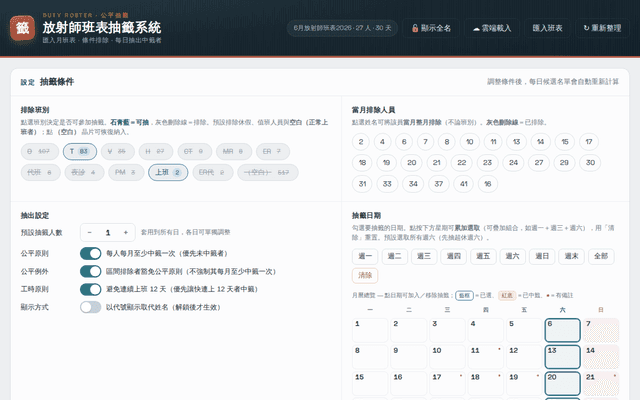
Task: Select the 週末 weekend button
Action: (571, 256)
